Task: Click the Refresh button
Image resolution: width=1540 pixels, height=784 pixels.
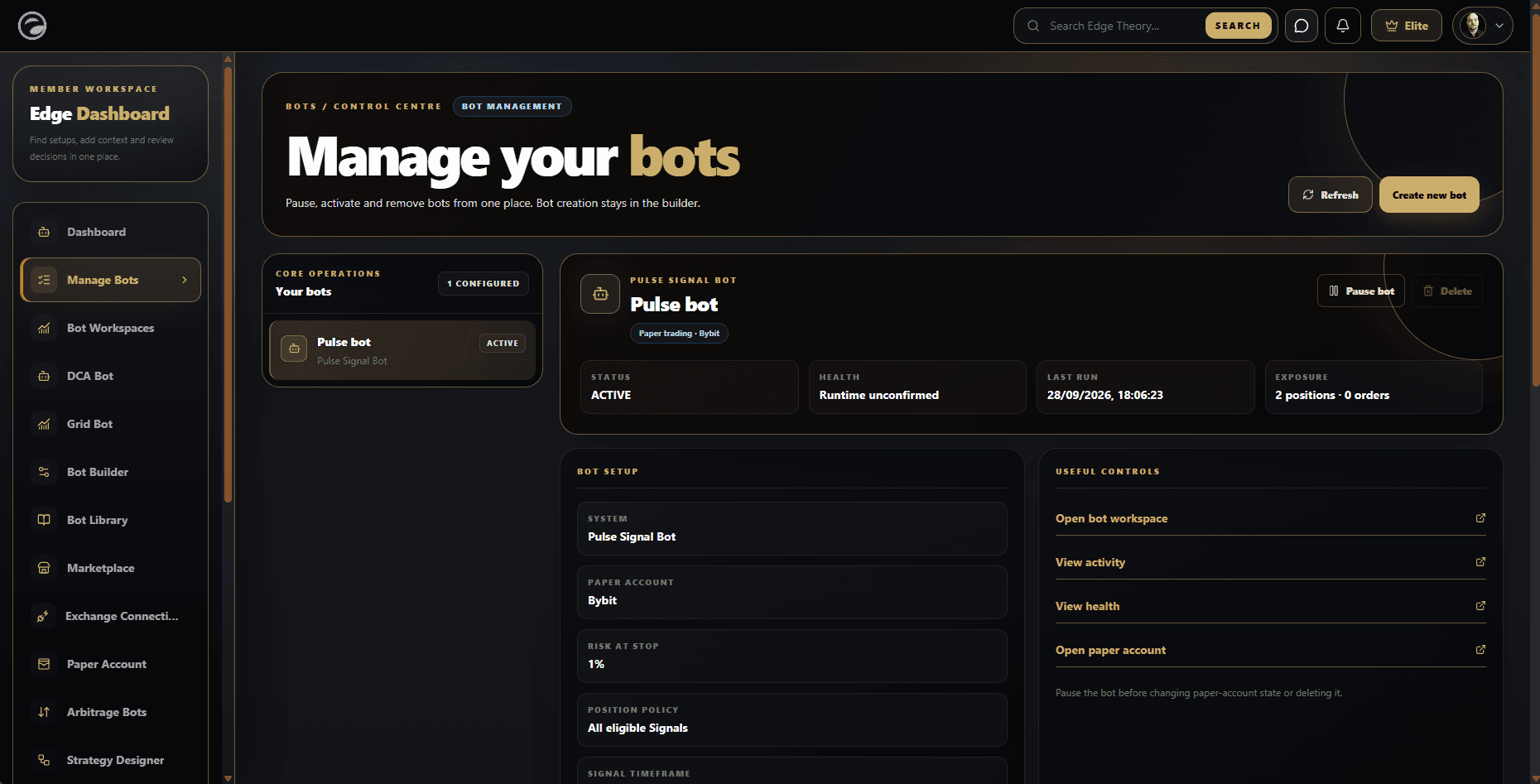Action: click(x=1330, y=195)
